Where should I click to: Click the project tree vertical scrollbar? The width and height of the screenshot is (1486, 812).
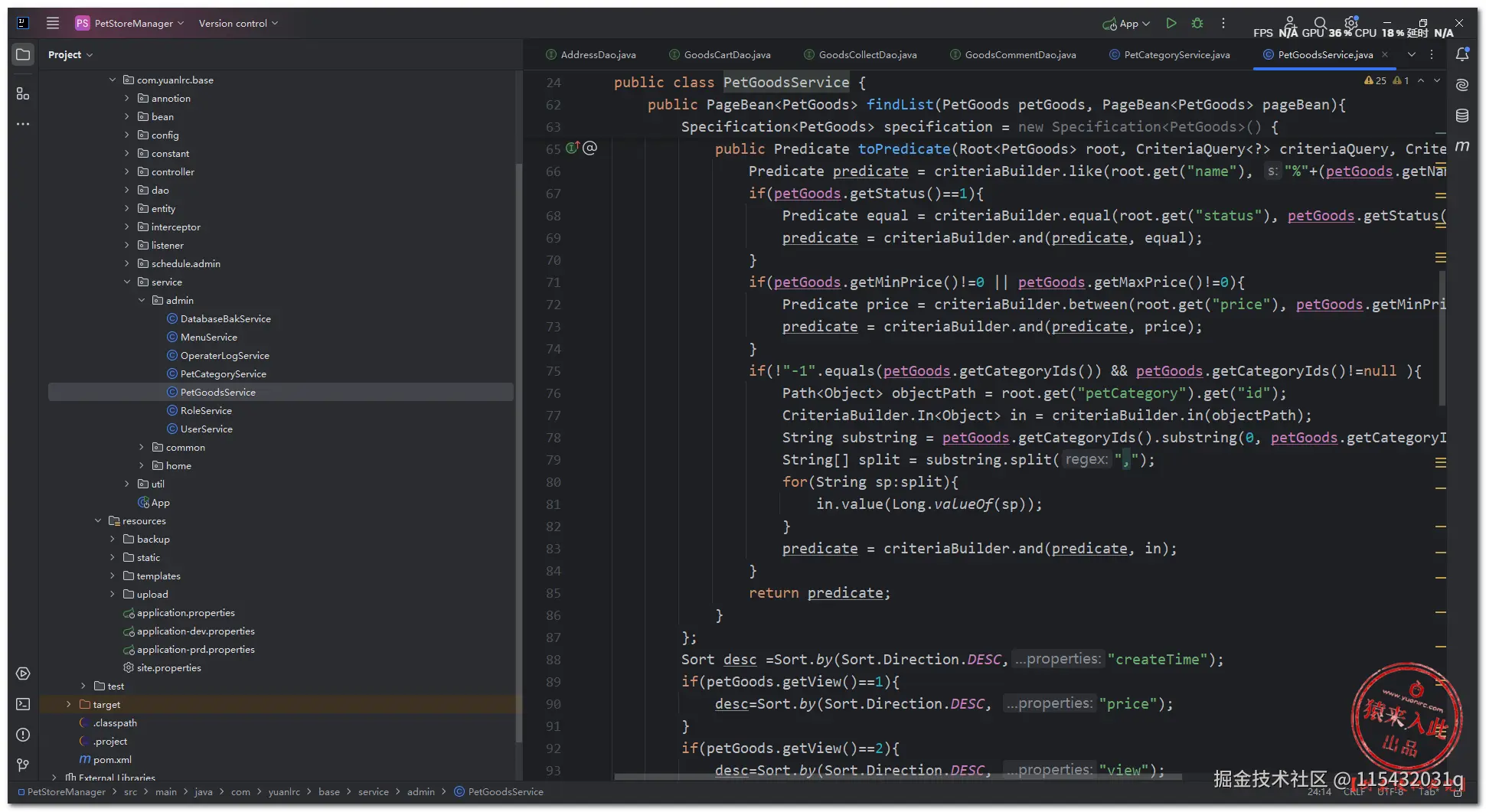[518, 452]
